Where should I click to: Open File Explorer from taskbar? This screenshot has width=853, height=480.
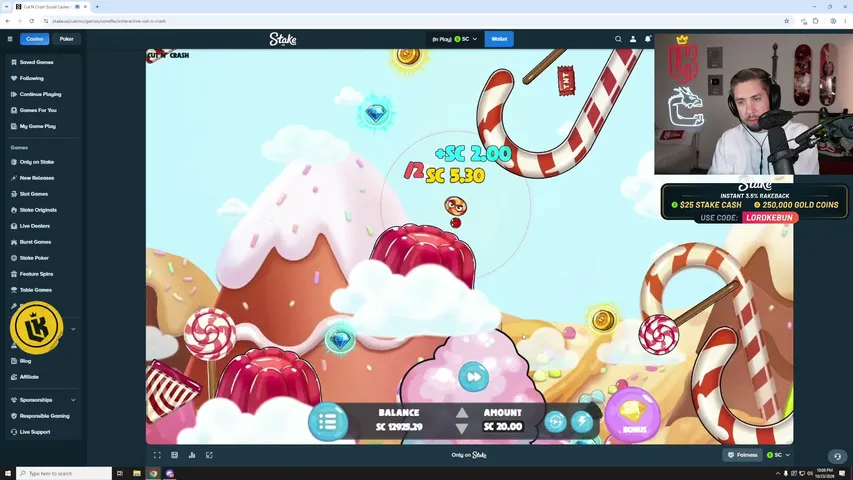(x=137, y=473)
